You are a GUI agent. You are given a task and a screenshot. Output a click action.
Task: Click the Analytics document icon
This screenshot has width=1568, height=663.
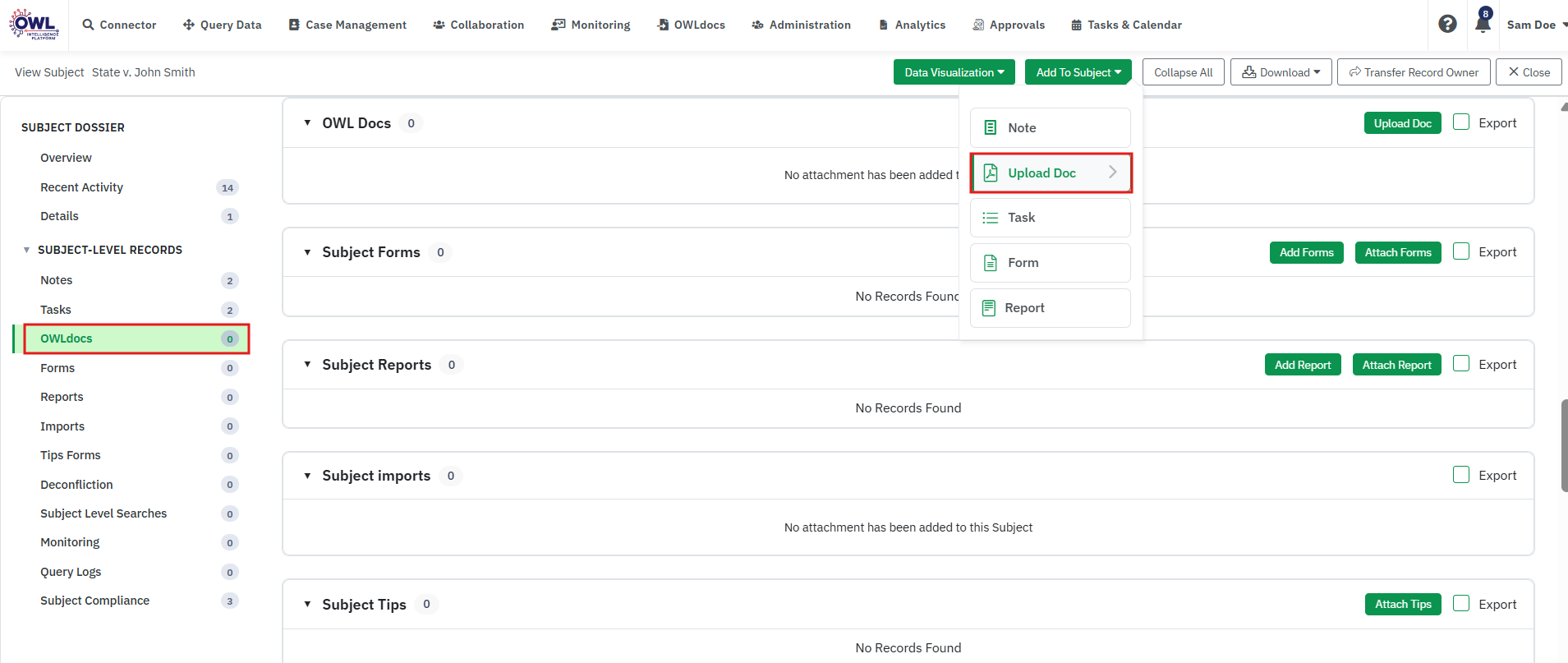coord(884,25)
